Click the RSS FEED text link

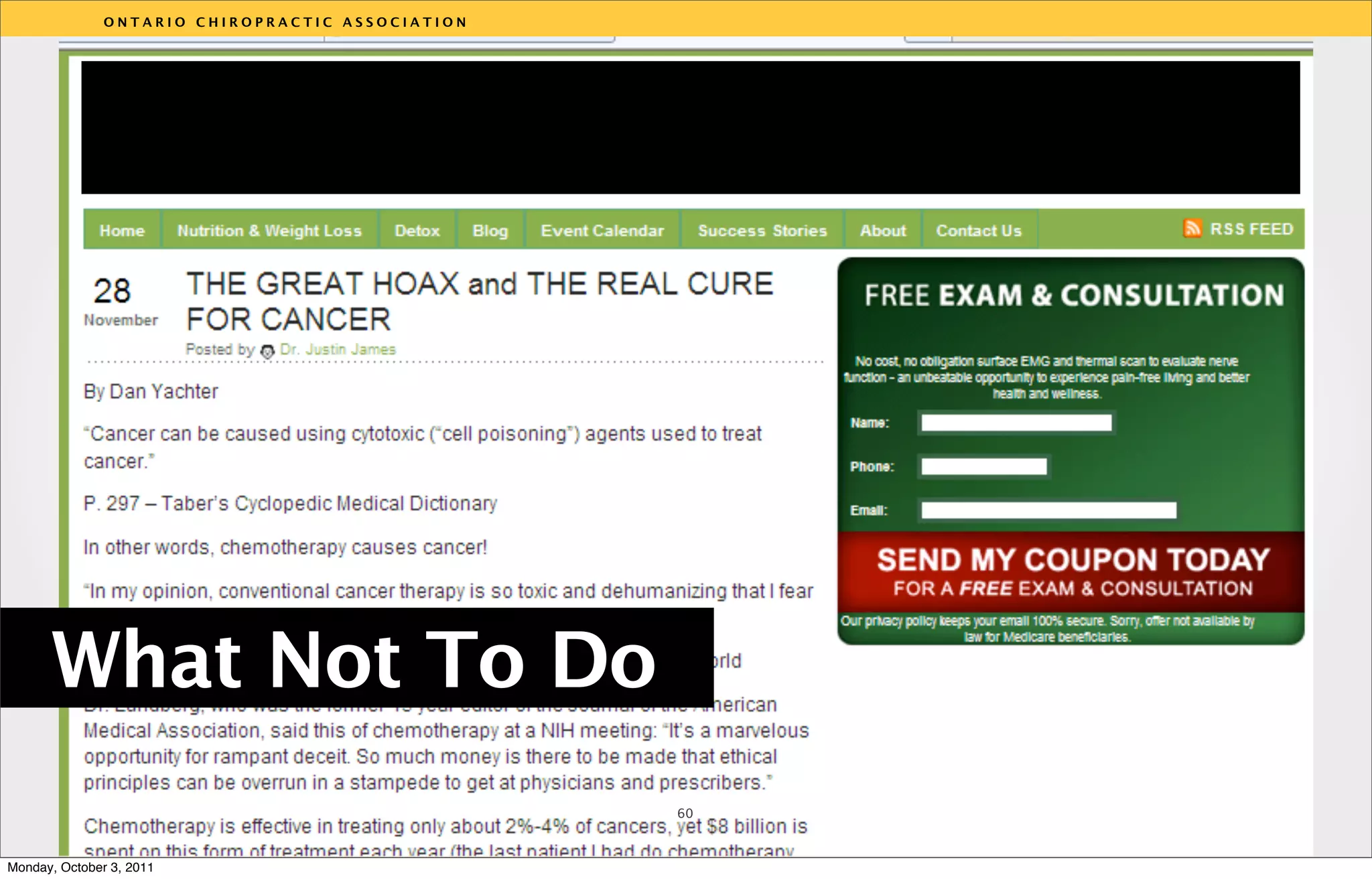(1251, 229)
